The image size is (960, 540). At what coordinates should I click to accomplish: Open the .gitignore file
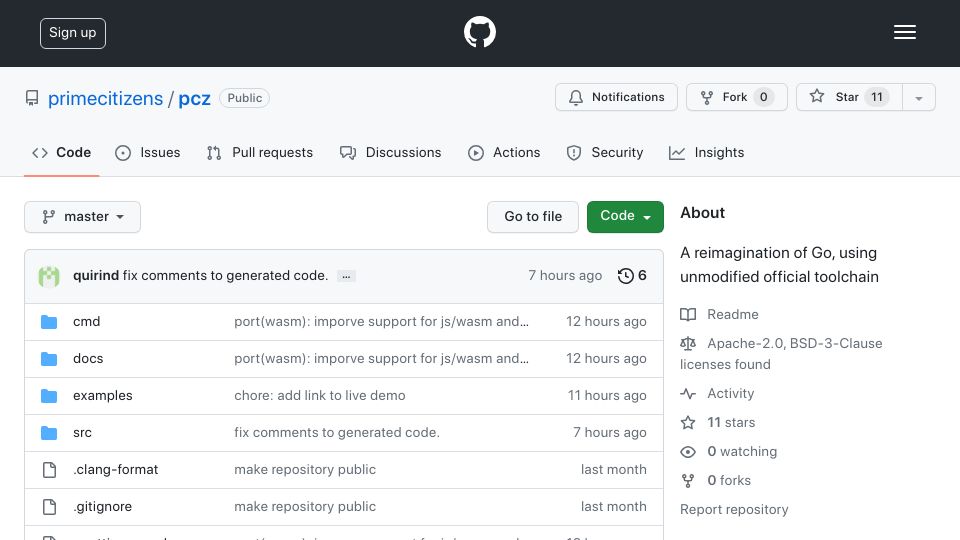coord(102,506)
